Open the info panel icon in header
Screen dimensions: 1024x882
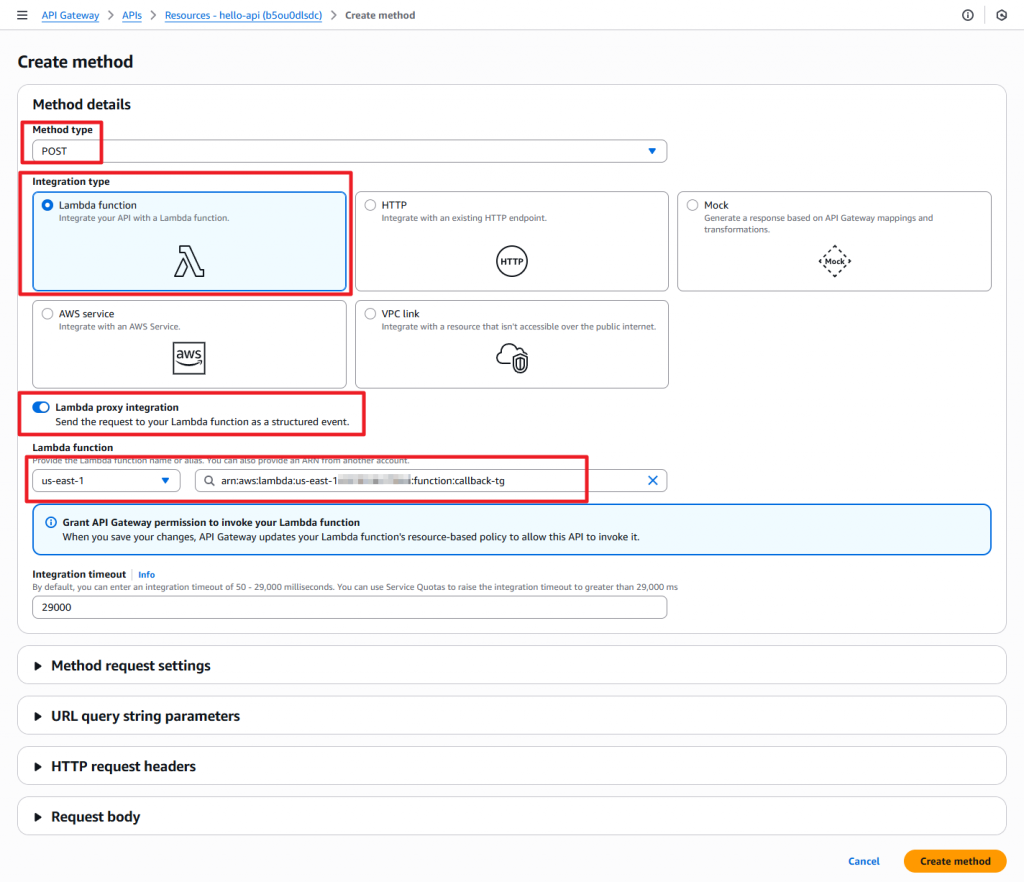(x=967, y=15)
